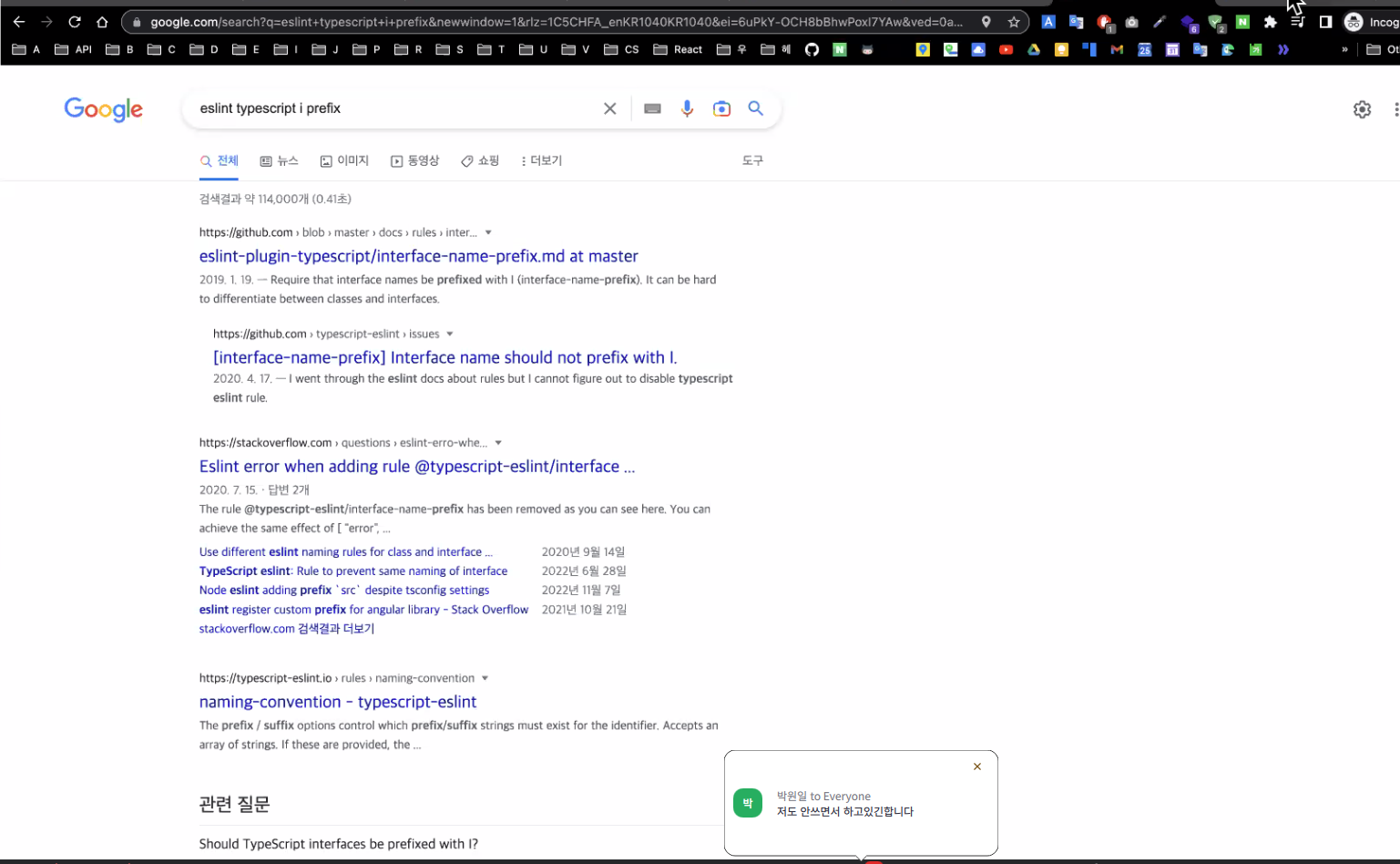This screenshot has width=1400, height=864.
Task: Open the on-screen keyboard input tool
Action: click(652, 108)
